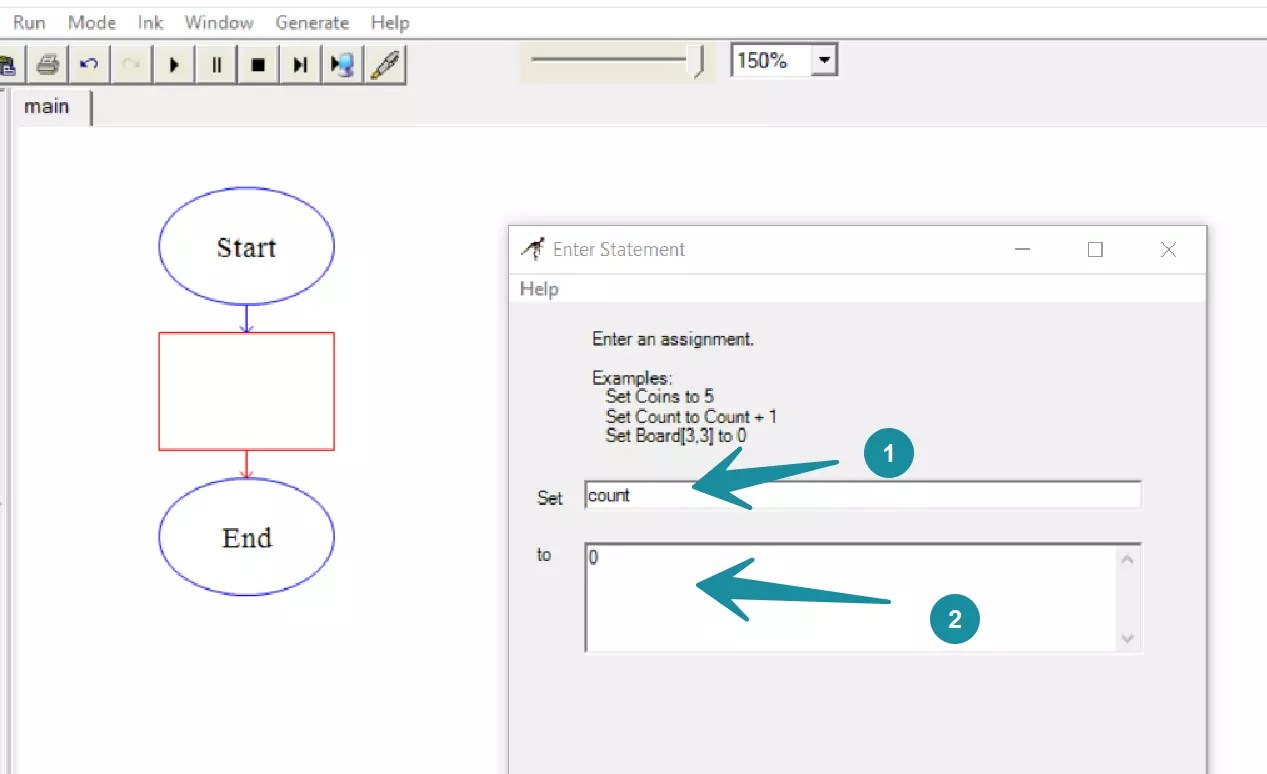
Task: Open the Generate menu
Action: pyautogui.click(x=311, y=22)
